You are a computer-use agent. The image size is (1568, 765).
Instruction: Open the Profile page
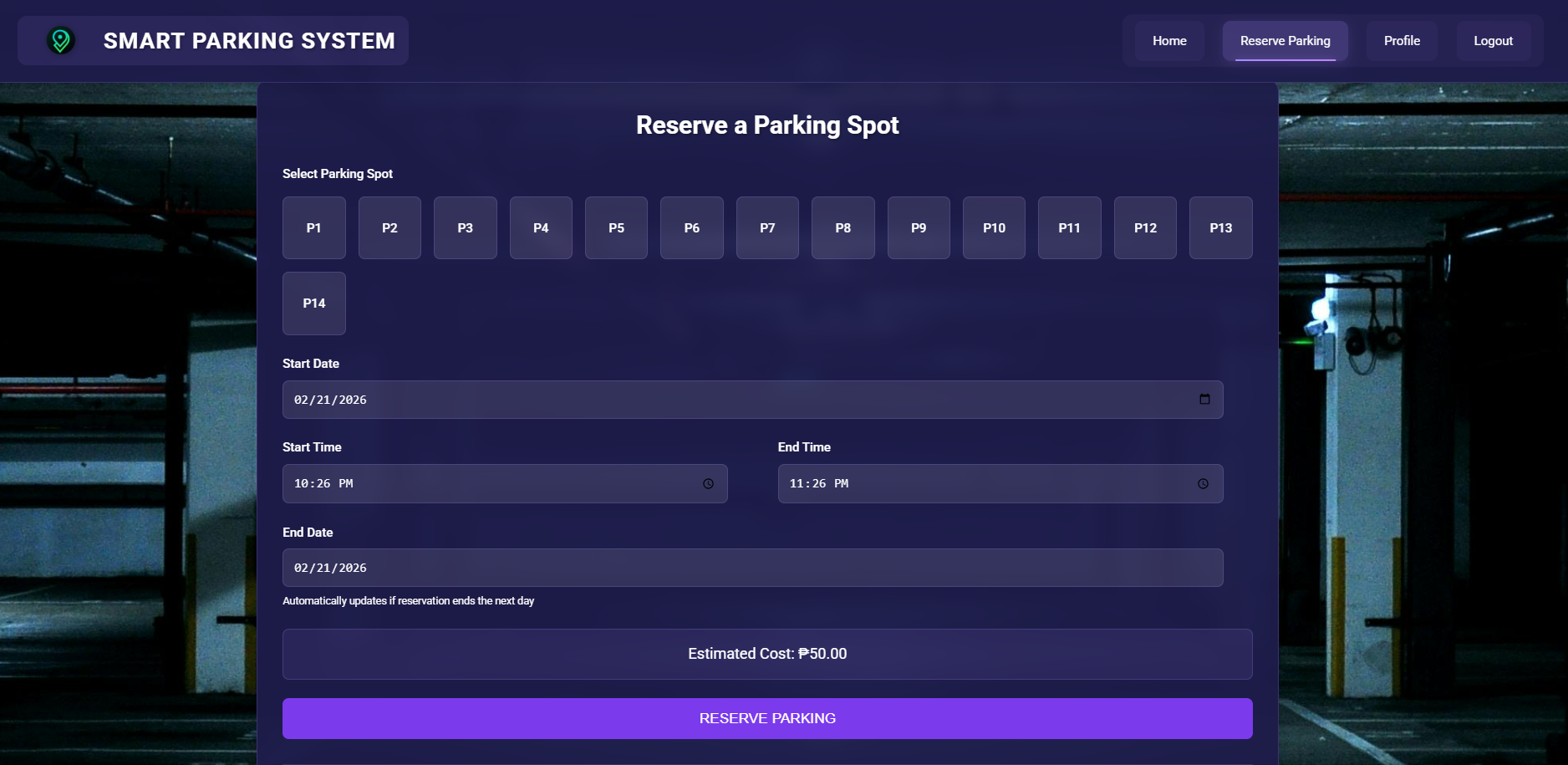click(1402, 41)
